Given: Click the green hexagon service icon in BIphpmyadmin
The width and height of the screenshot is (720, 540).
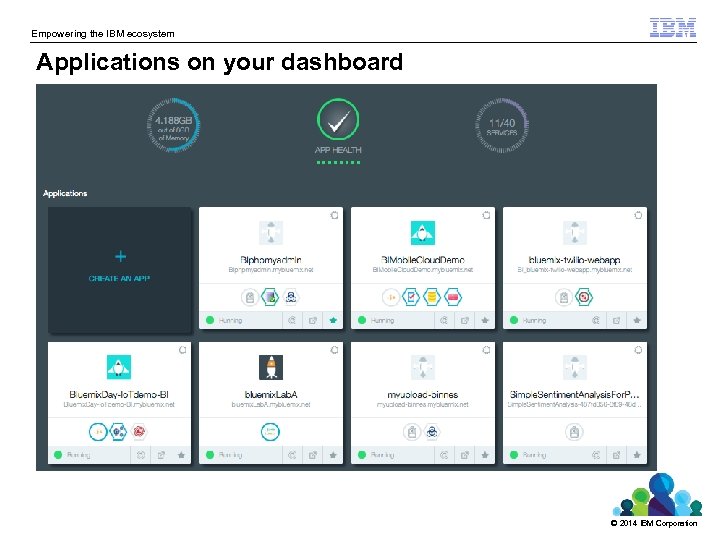Looking at the screenshot, I should pos(270,297).
